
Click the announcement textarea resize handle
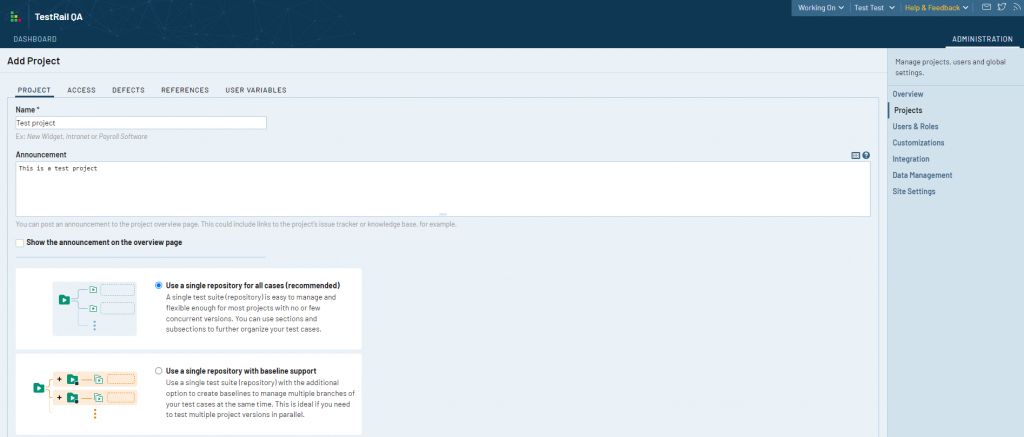pyautogui.click(x=443, y=214)
